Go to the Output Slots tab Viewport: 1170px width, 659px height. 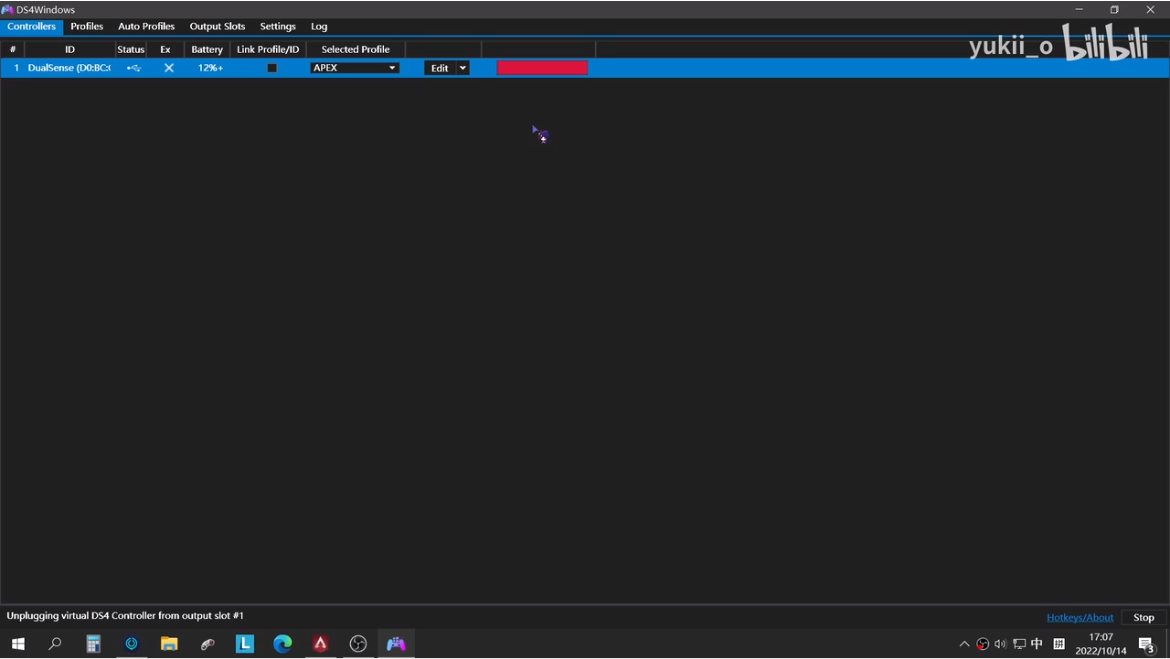pos(217,26)
